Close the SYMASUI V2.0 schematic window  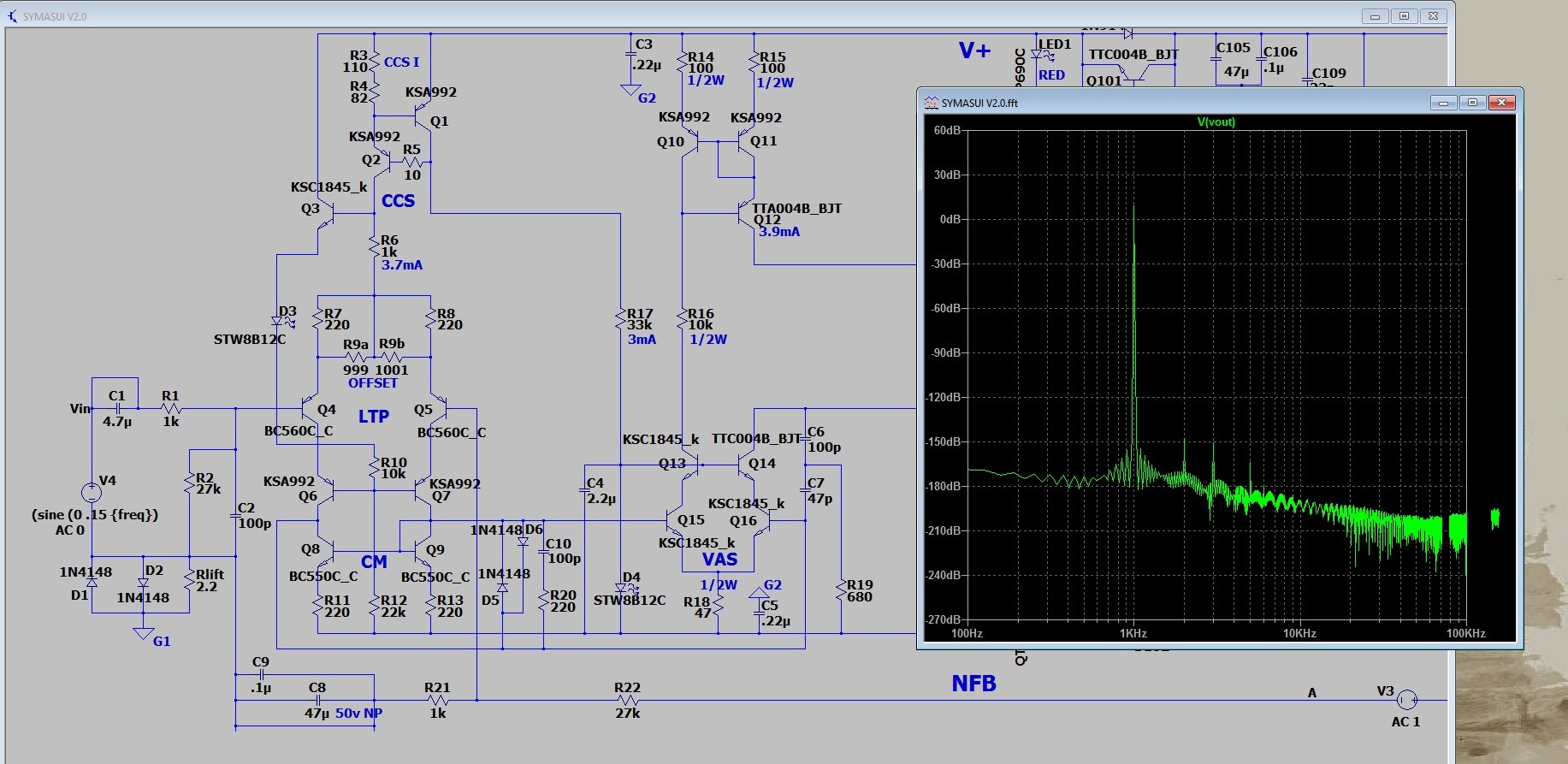1433,16
